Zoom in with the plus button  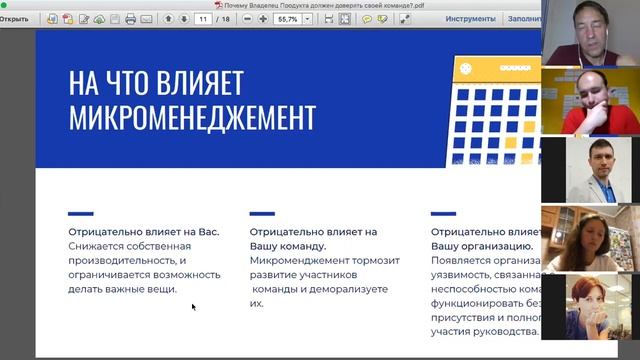click(x=263, y=19)
